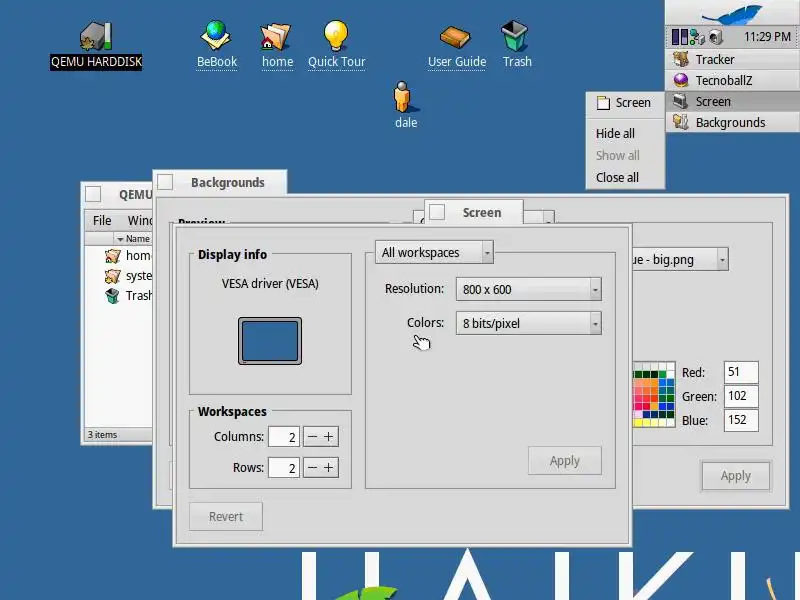Click the Blue value field
800x600 pixels.
pyautogui.click(x=741, y=420)
